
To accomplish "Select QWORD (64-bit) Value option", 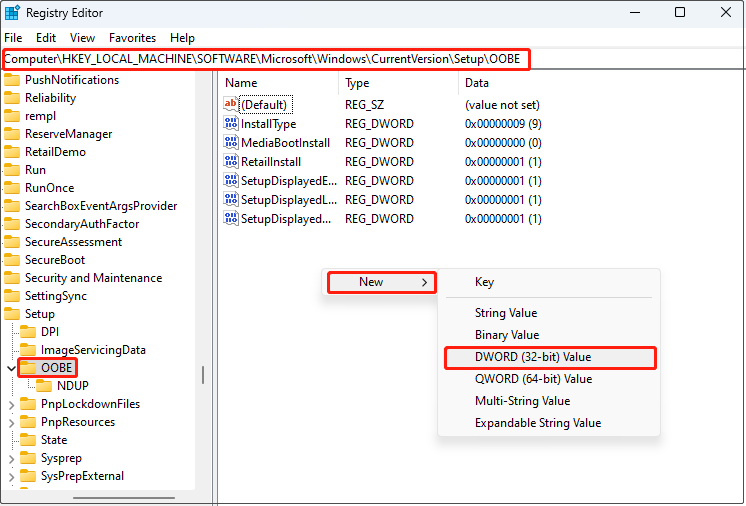I will click(x=549, y=379).
